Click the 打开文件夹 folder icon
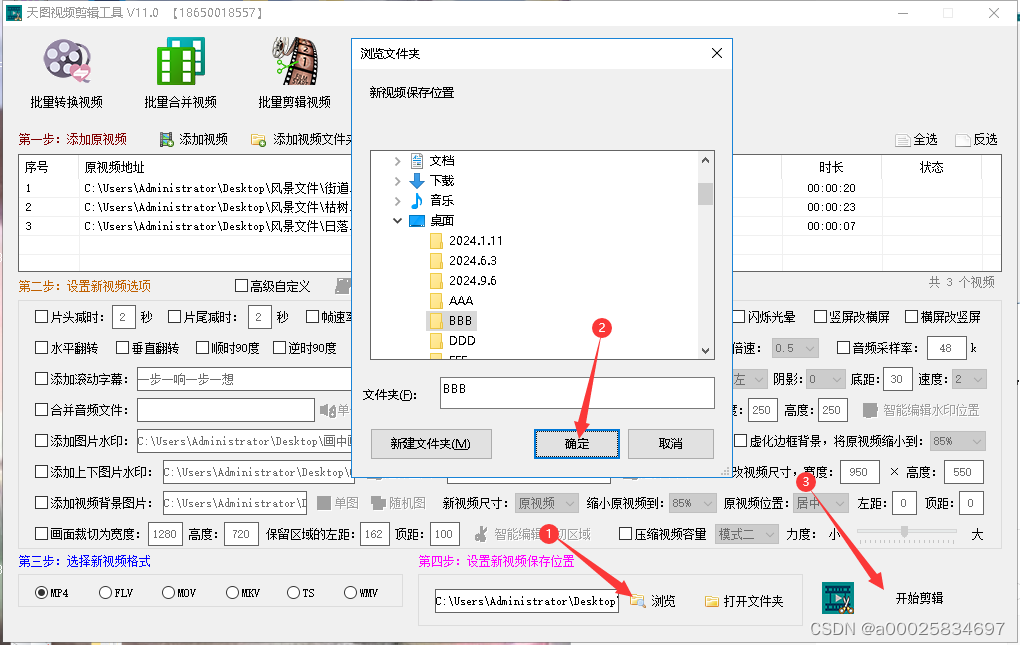 [712, 601]
